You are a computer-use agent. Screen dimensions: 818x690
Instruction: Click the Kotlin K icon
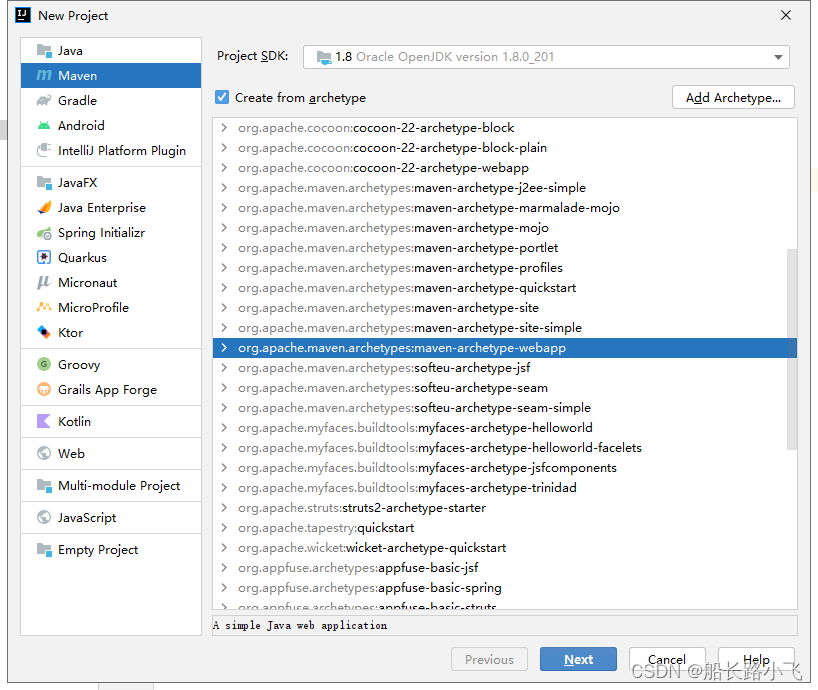(44, 421)
